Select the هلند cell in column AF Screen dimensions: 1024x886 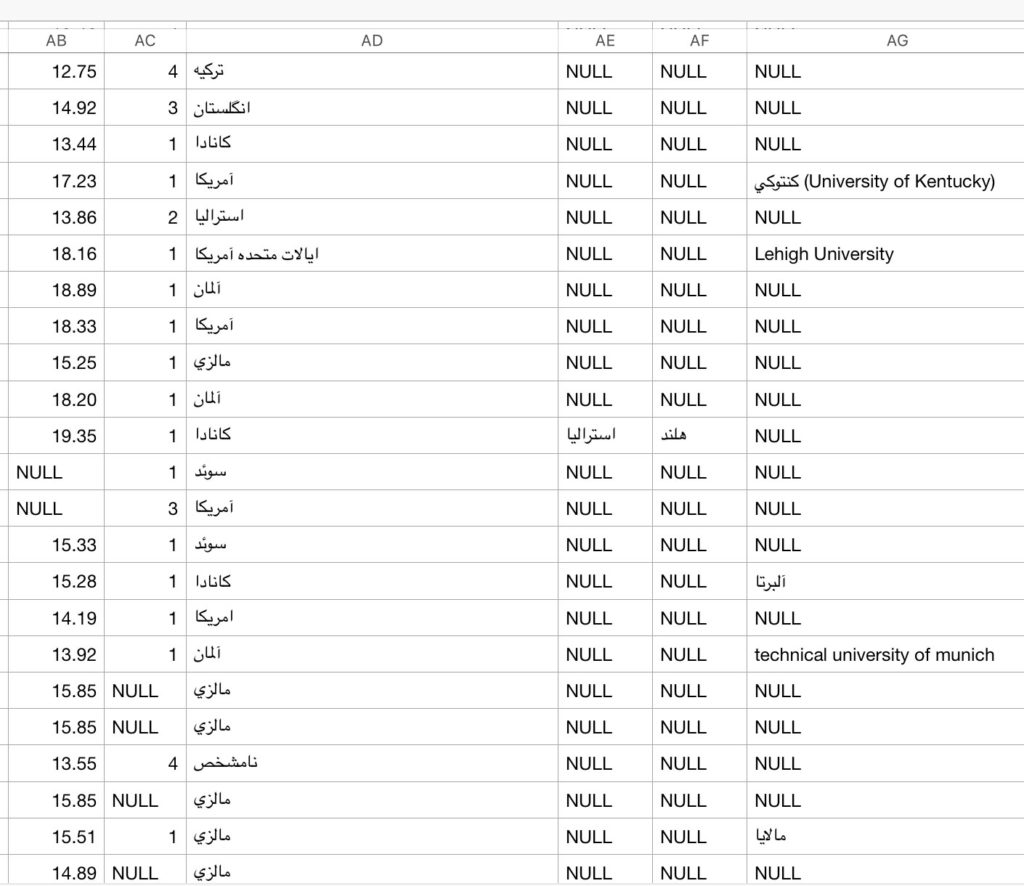coord(683,436)
